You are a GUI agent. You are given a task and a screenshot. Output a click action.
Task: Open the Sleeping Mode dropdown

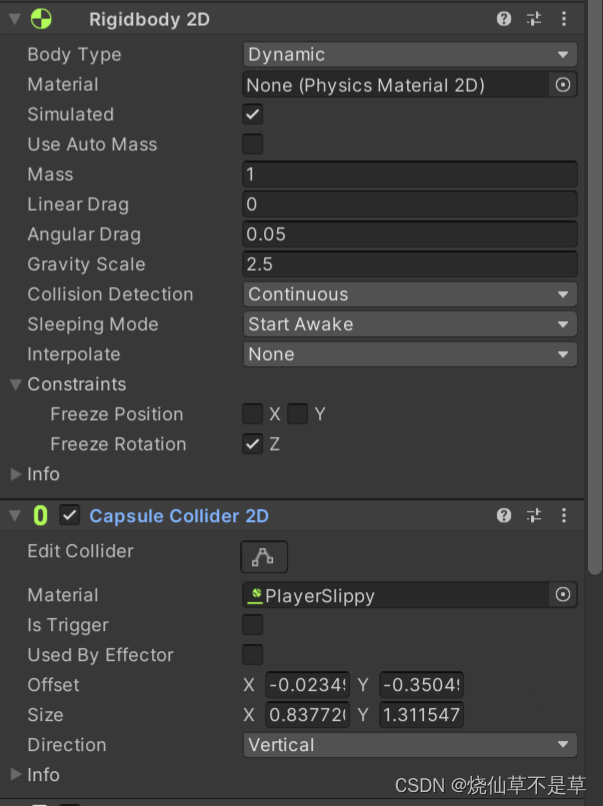pos(409,325)
